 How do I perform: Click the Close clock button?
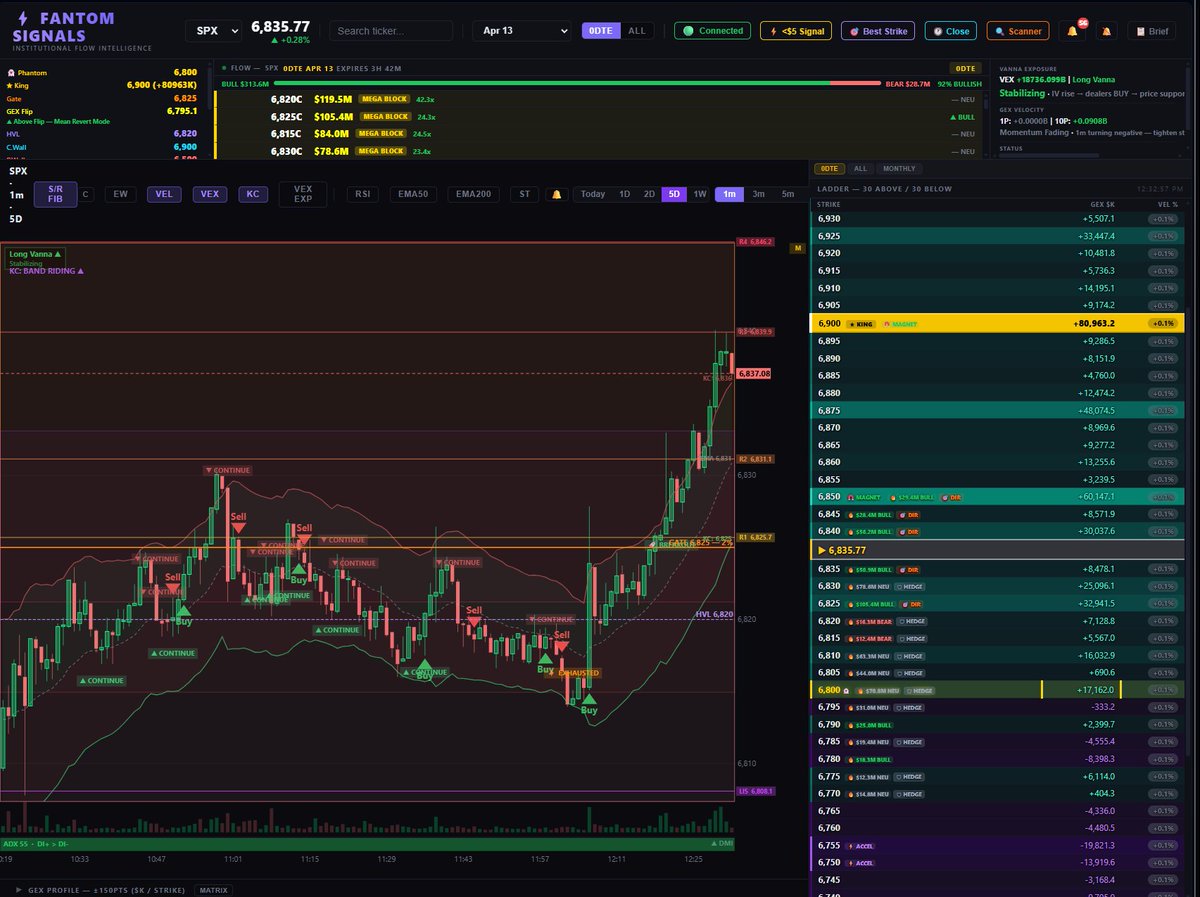951,31
